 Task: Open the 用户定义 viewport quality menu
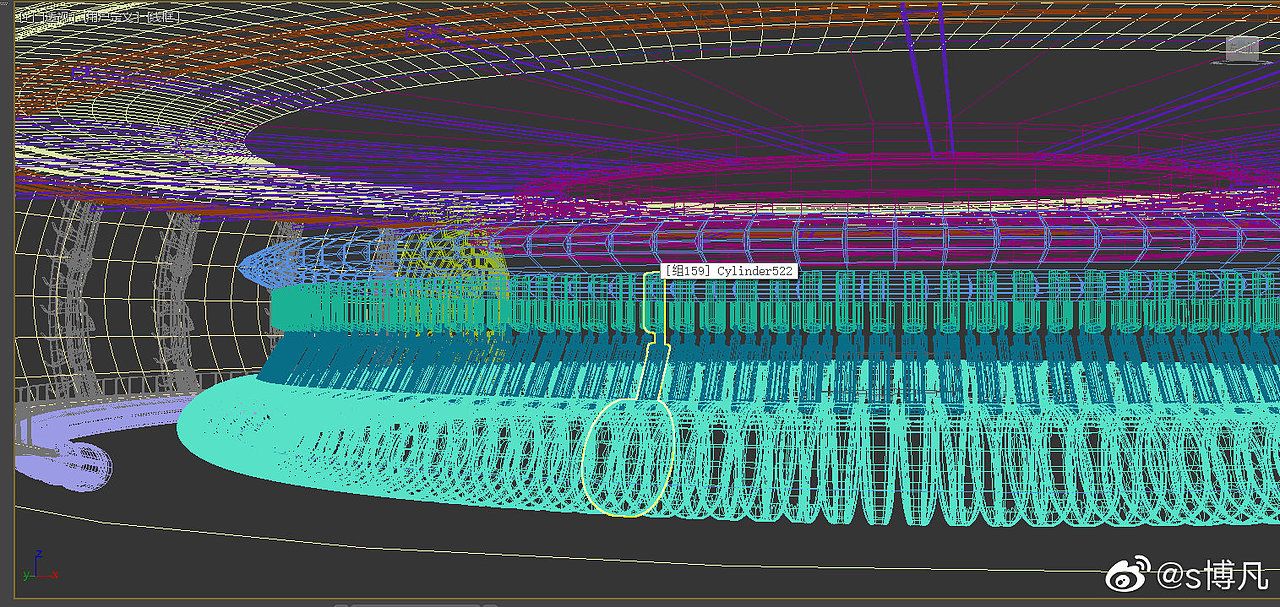click(111, 17)
